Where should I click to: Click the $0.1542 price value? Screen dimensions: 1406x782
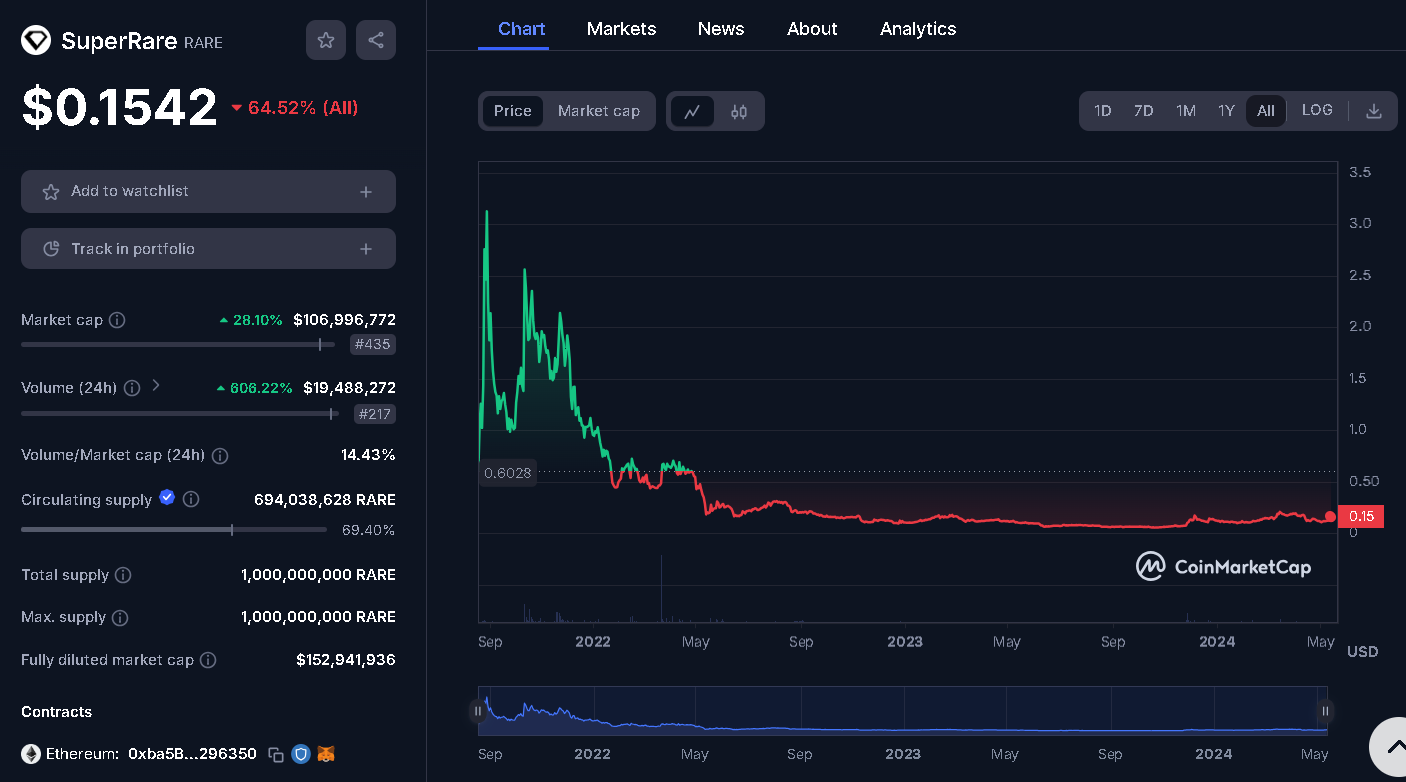point(119,107)
